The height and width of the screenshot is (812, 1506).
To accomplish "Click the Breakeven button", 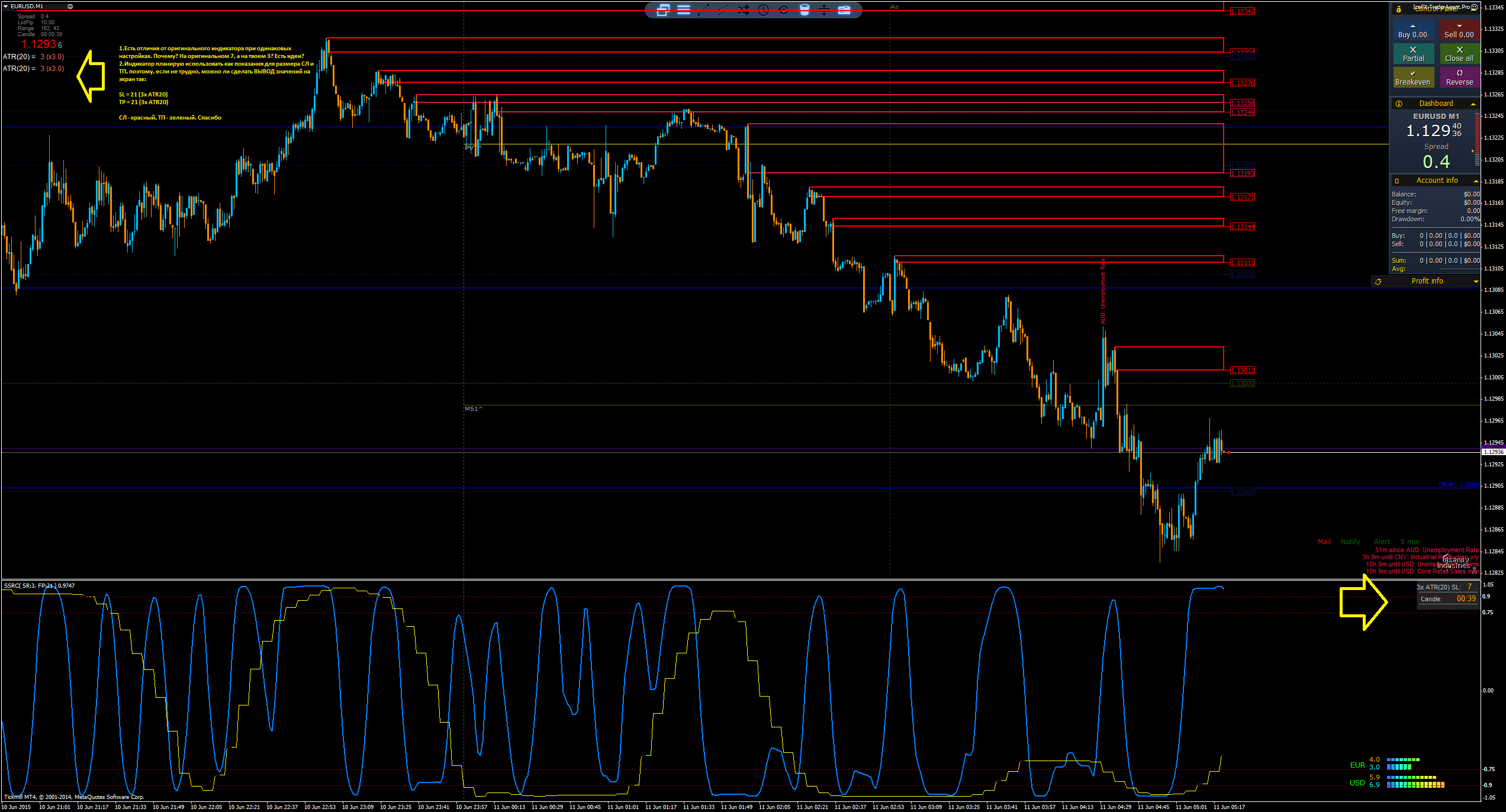I will point(1413,78).
